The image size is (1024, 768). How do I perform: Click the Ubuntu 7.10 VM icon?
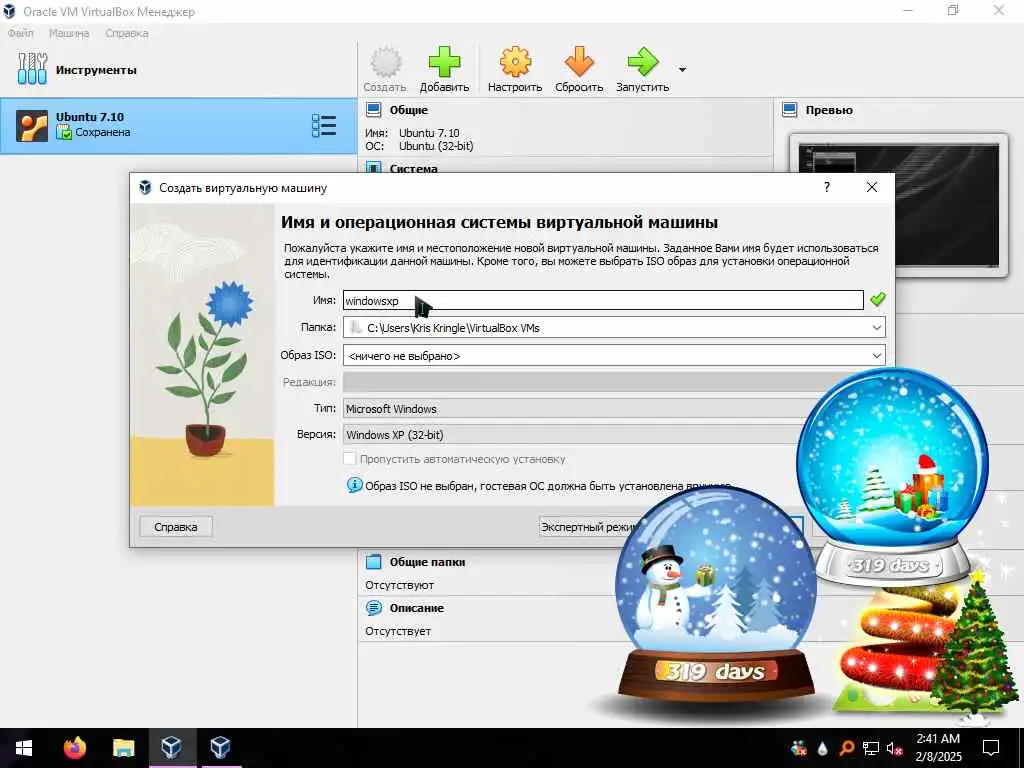(x=32, y=126)
